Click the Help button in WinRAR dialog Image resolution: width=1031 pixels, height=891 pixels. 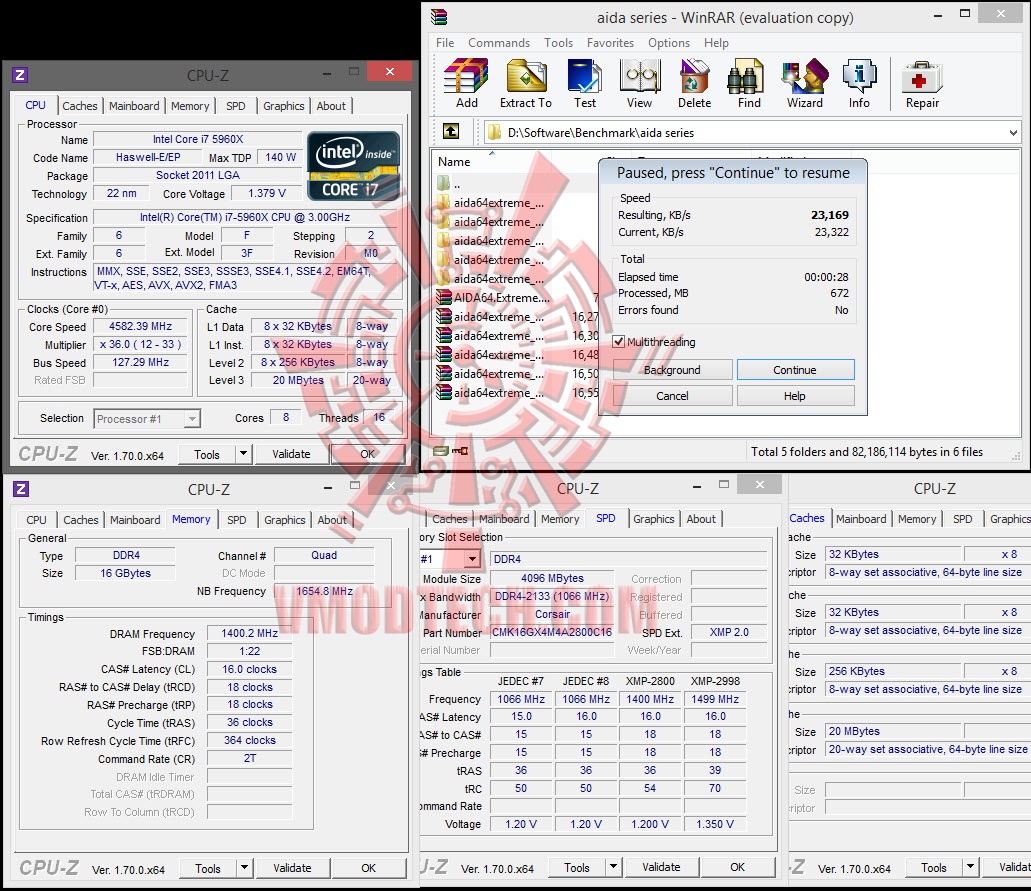click(795, 396)
